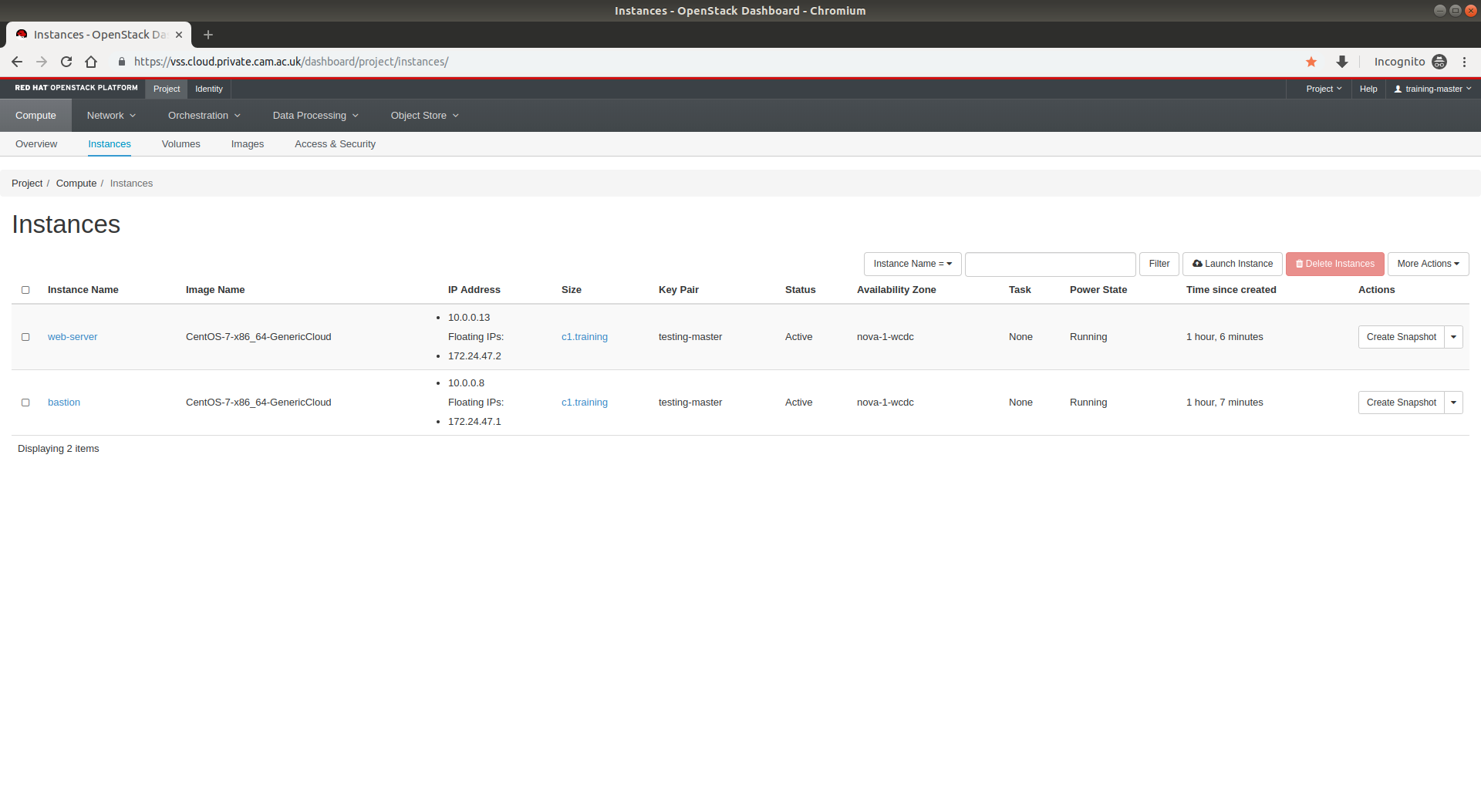Open the bastion instance link

click(64, 403)
